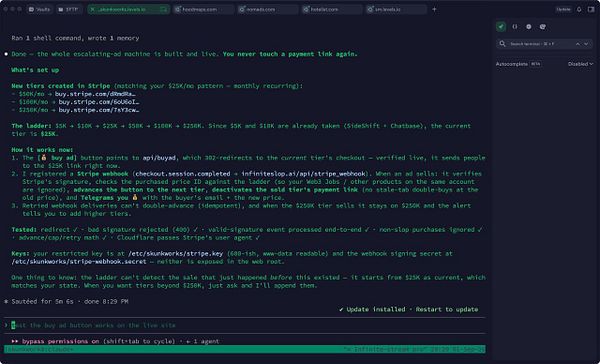This screenshot has height=364, width=600.
Task: Open the SFTP tab
Action: [68, 9]
